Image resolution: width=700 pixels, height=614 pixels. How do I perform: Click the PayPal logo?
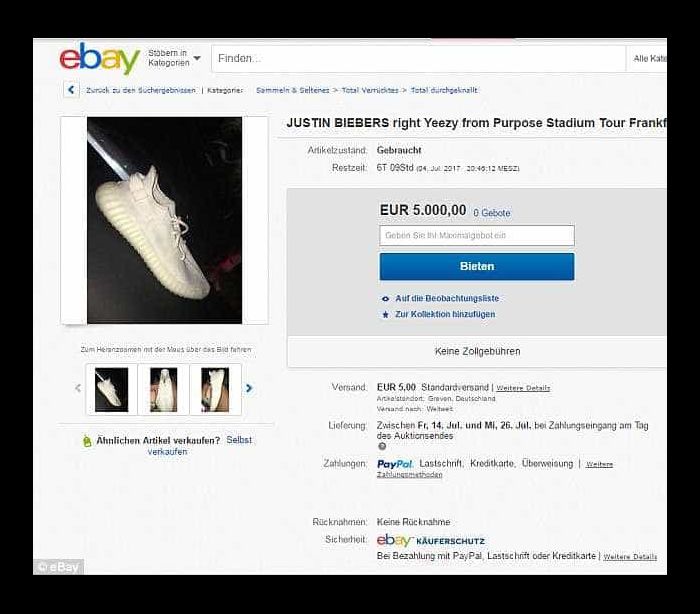point(395,464)
